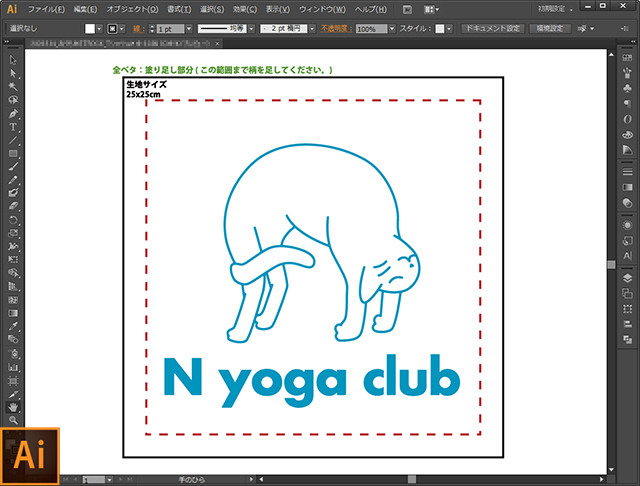This screenshot has width=640, height=486.
Task: Select the Selection tool arrow
Action: coord(13,61)
